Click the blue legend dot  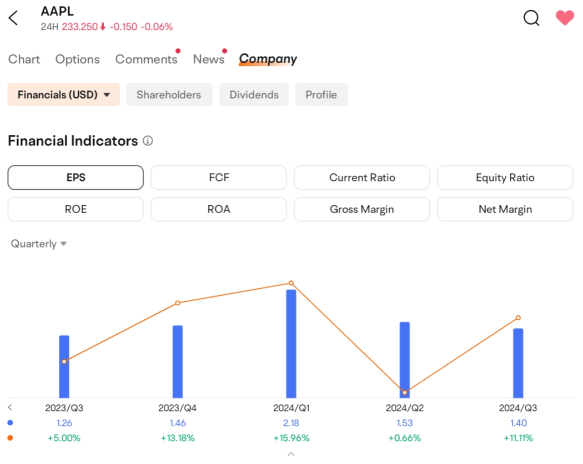pyautogui.click(x=10, y=423)
